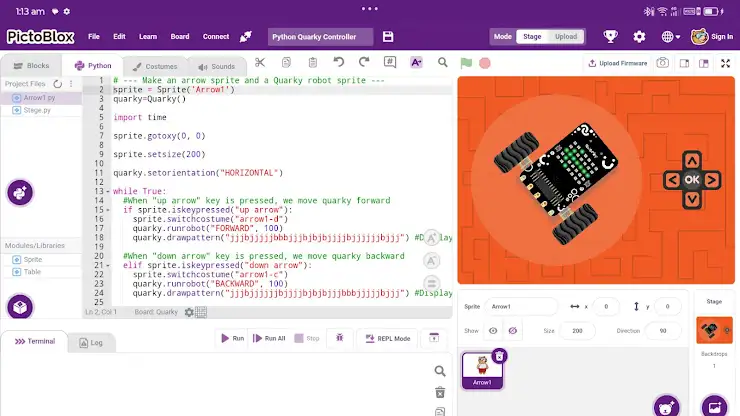The height and width of the screenshot is (416, 740).
Task: Open the Edit menu
Action: [x=119, y=36]
